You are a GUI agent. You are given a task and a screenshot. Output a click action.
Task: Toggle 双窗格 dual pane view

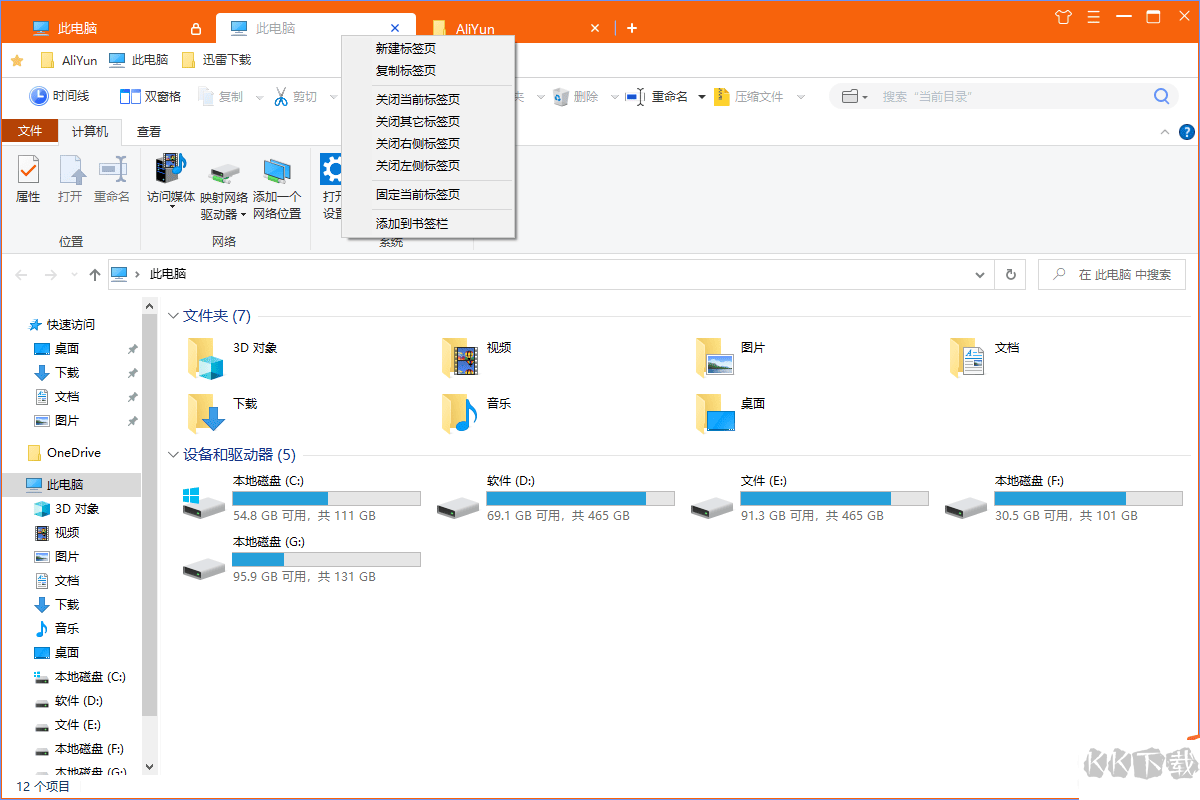(150, 96)
